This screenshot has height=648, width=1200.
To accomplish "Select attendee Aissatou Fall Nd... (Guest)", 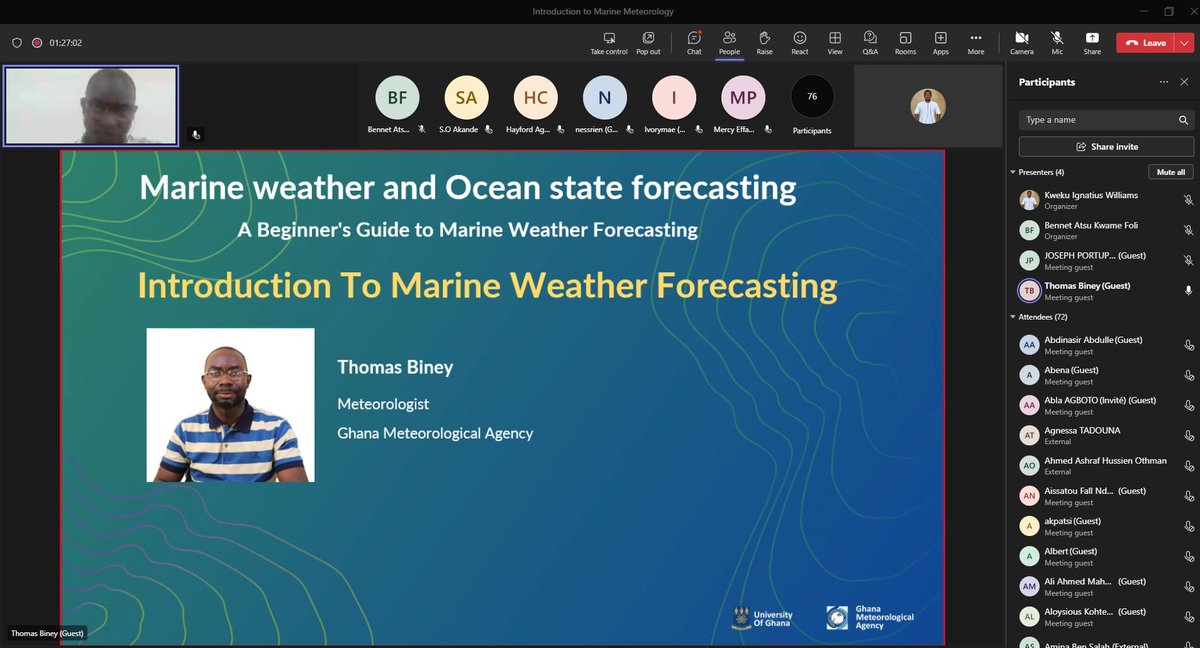I will click(x=1106, y=495).
